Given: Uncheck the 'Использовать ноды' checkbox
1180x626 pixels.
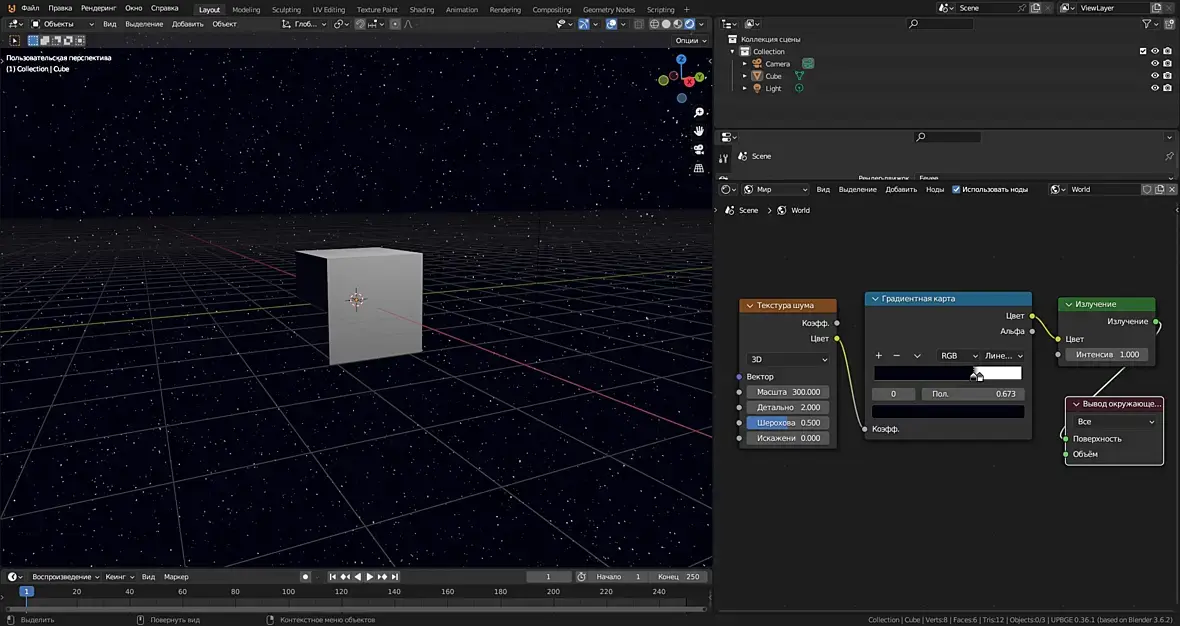Looking at the screenshot, I should [956, 189].
